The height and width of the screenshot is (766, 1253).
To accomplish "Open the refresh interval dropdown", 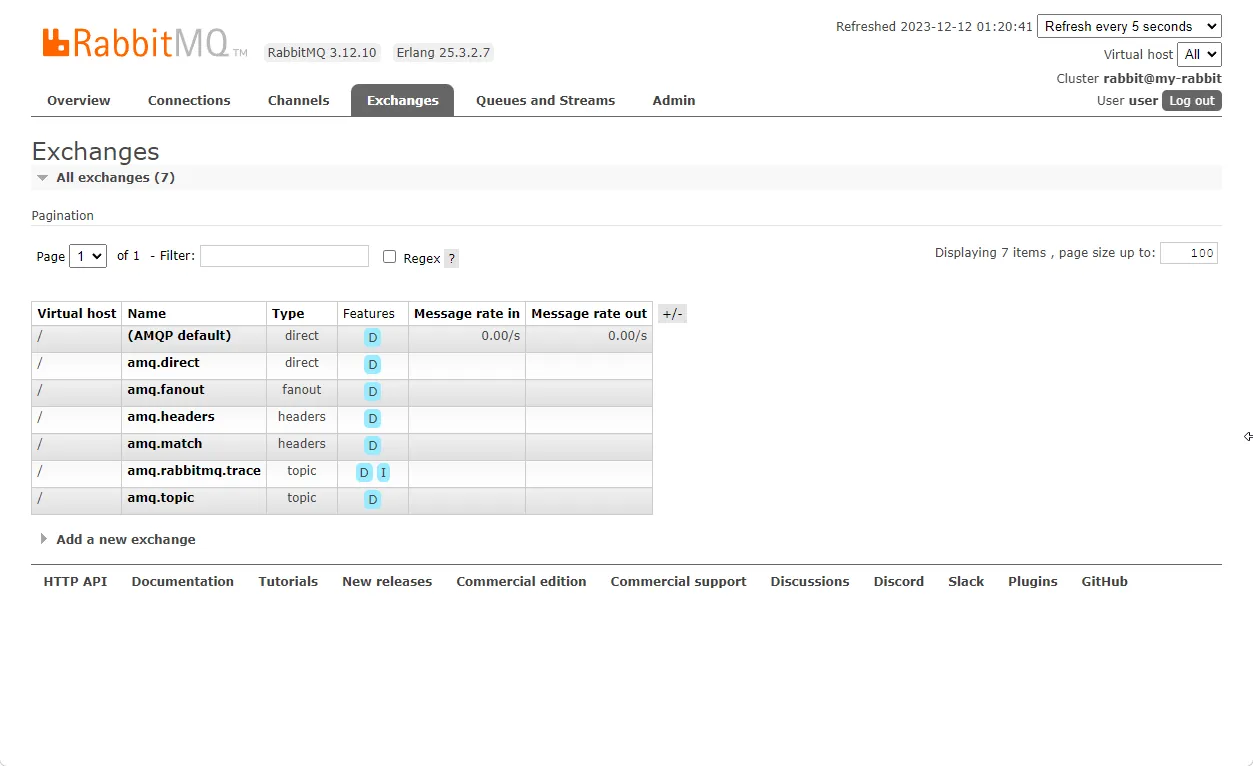I will coord(1129,26).
